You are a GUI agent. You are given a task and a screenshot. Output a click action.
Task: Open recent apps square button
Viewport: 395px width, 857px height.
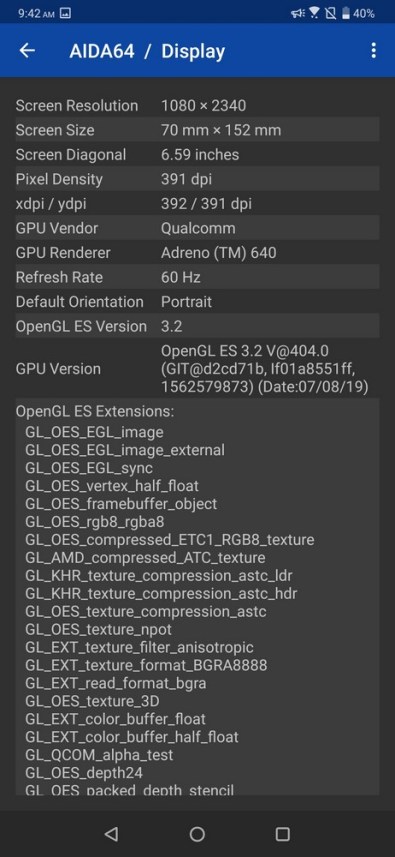tap(282, 833)
